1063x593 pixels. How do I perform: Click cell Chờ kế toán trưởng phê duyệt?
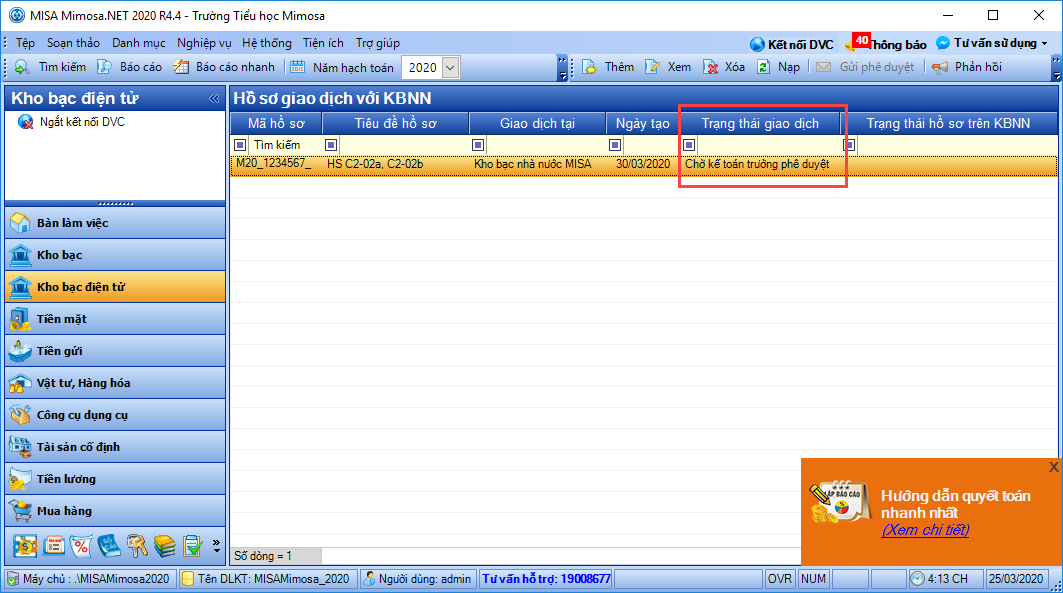pos(757,165)
